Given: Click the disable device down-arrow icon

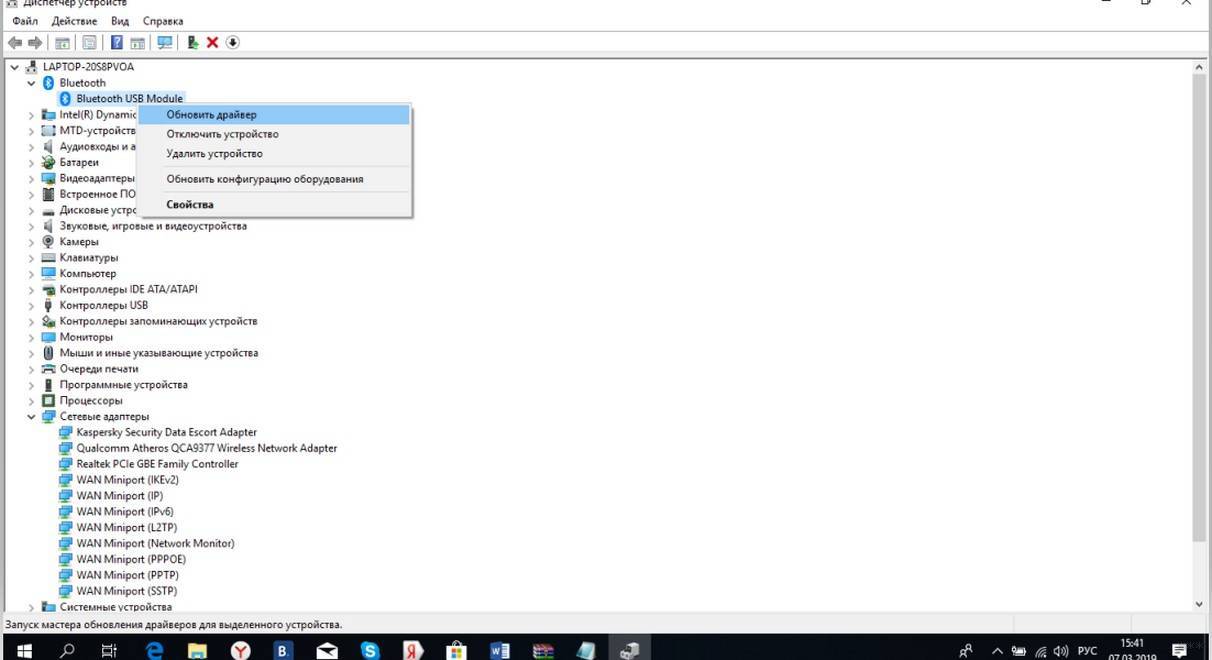Looking at the screenshot, I should (x=233, y=42).
